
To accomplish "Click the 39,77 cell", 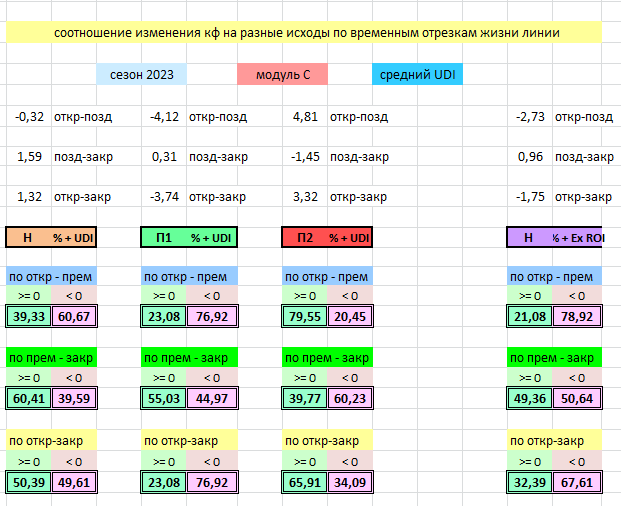I will 305,398.
